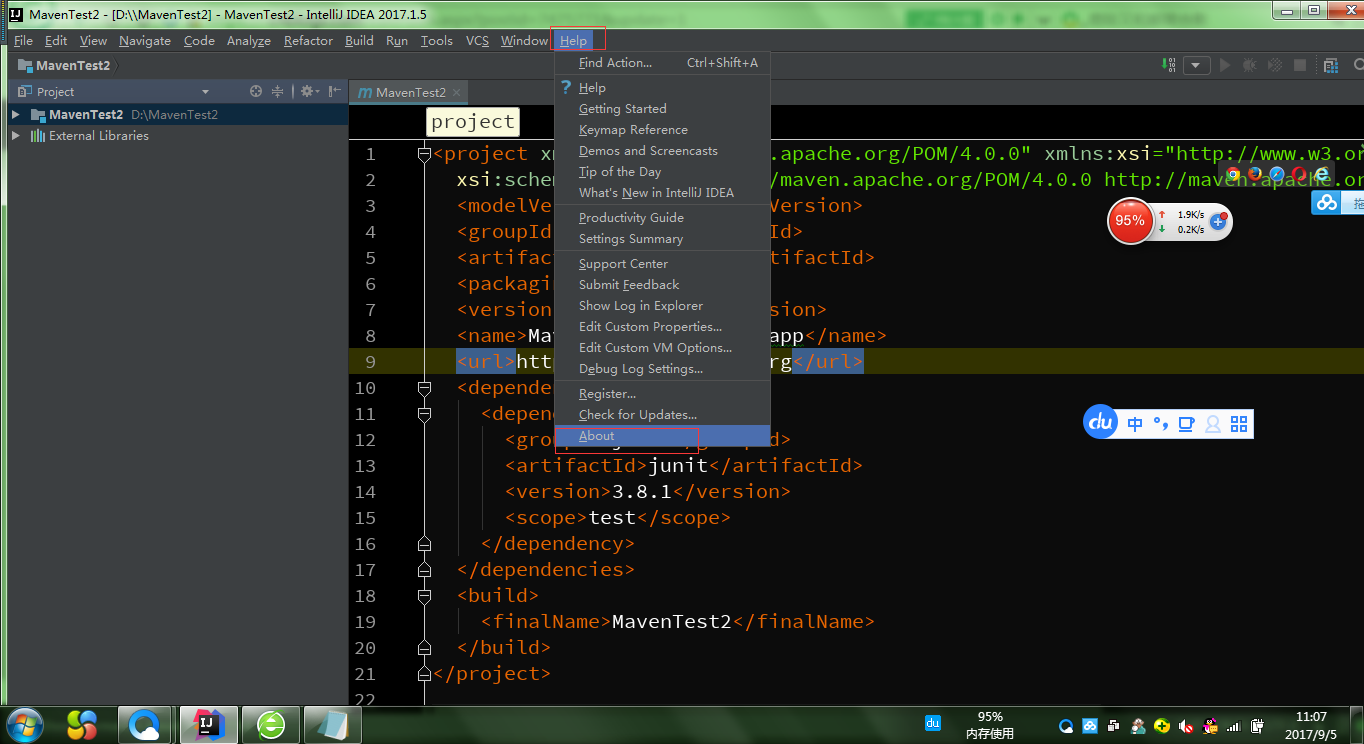The height and width of the screenshot is (744, 1364).
Task: Click About in the Help menu
Action: 662,436
